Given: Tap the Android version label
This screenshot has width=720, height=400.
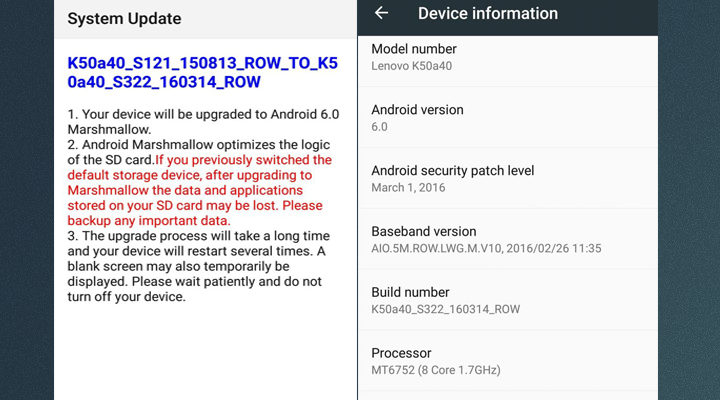Looking at the screenshot, I should (x=417, y=110).
